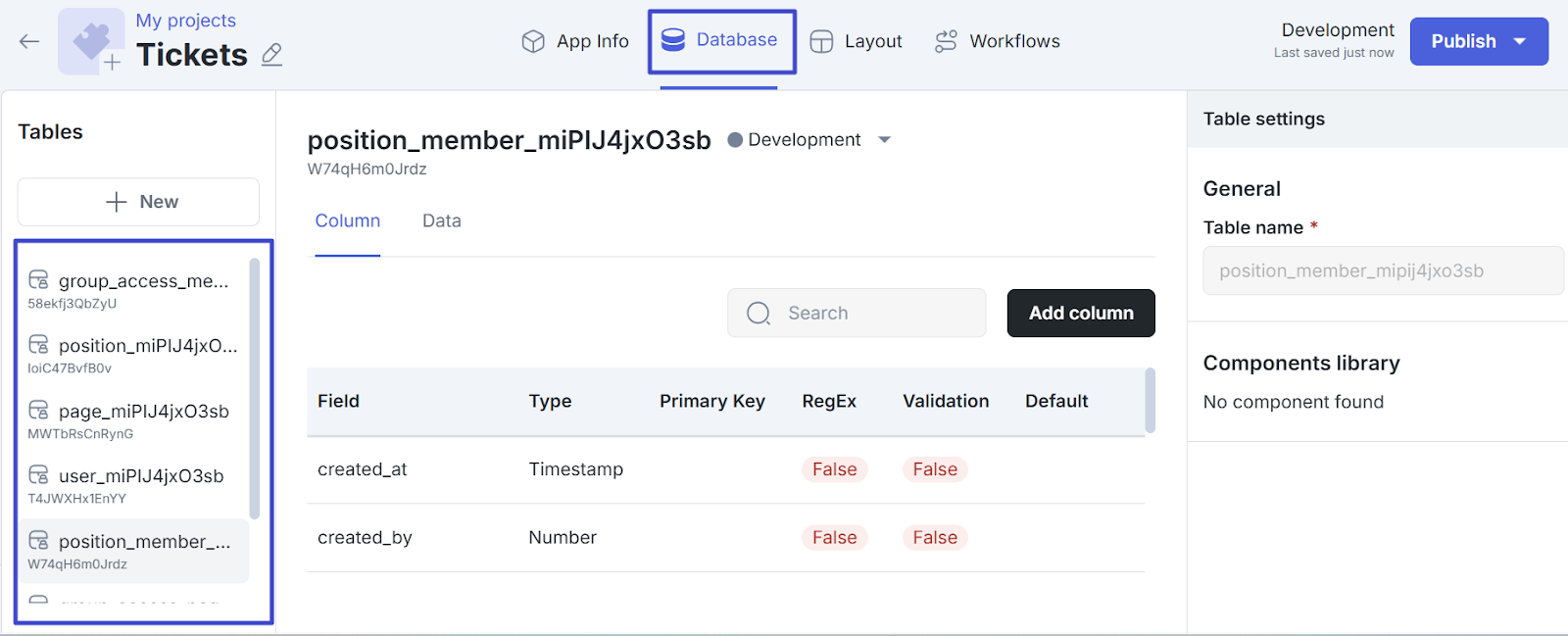Click the Tickets app puzzle icon
This screenshot has width=1568, height=636.
coord(91,41)
